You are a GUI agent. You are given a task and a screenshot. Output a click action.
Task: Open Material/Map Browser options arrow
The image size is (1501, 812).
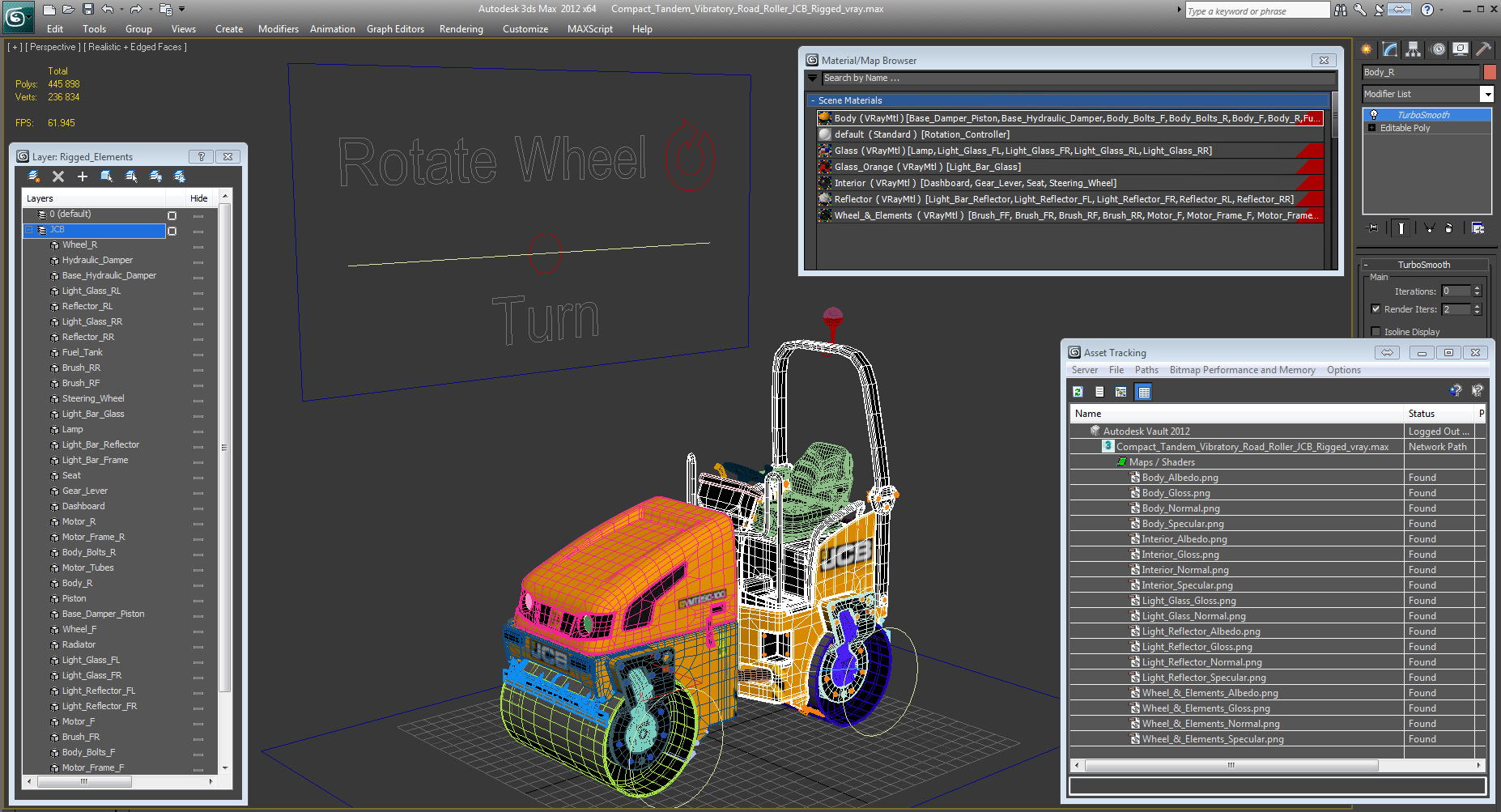pyautogui.click(x=813, y=79)
